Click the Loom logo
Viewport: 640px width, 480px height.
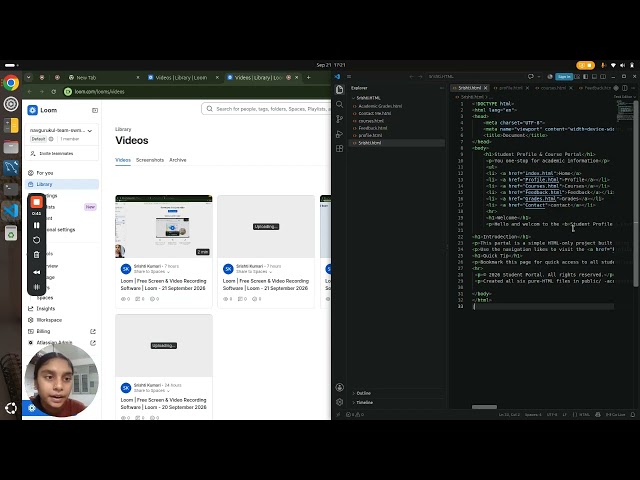click(42, 110)
